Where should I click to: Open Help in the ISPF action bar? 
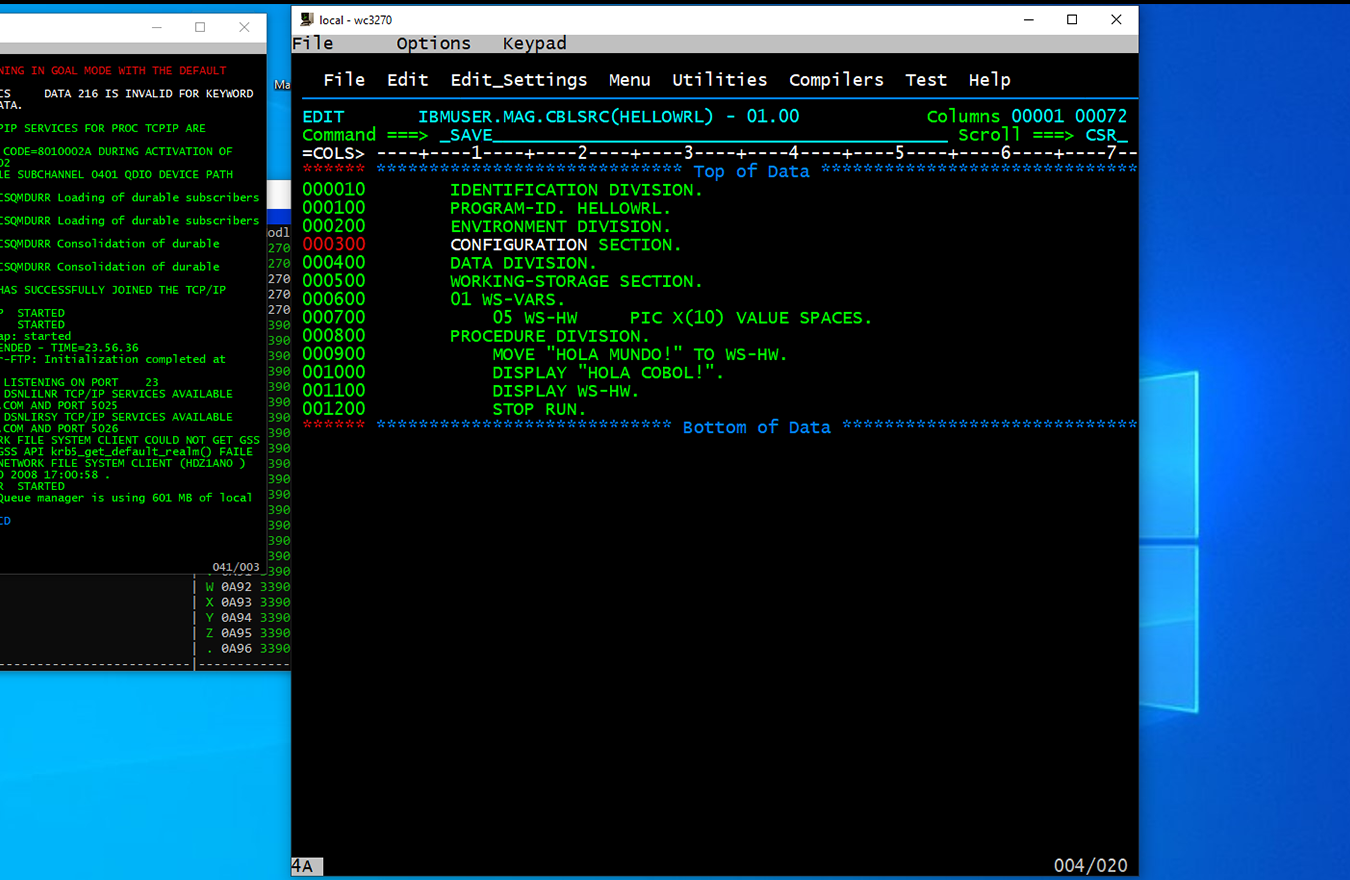[989, 80]
